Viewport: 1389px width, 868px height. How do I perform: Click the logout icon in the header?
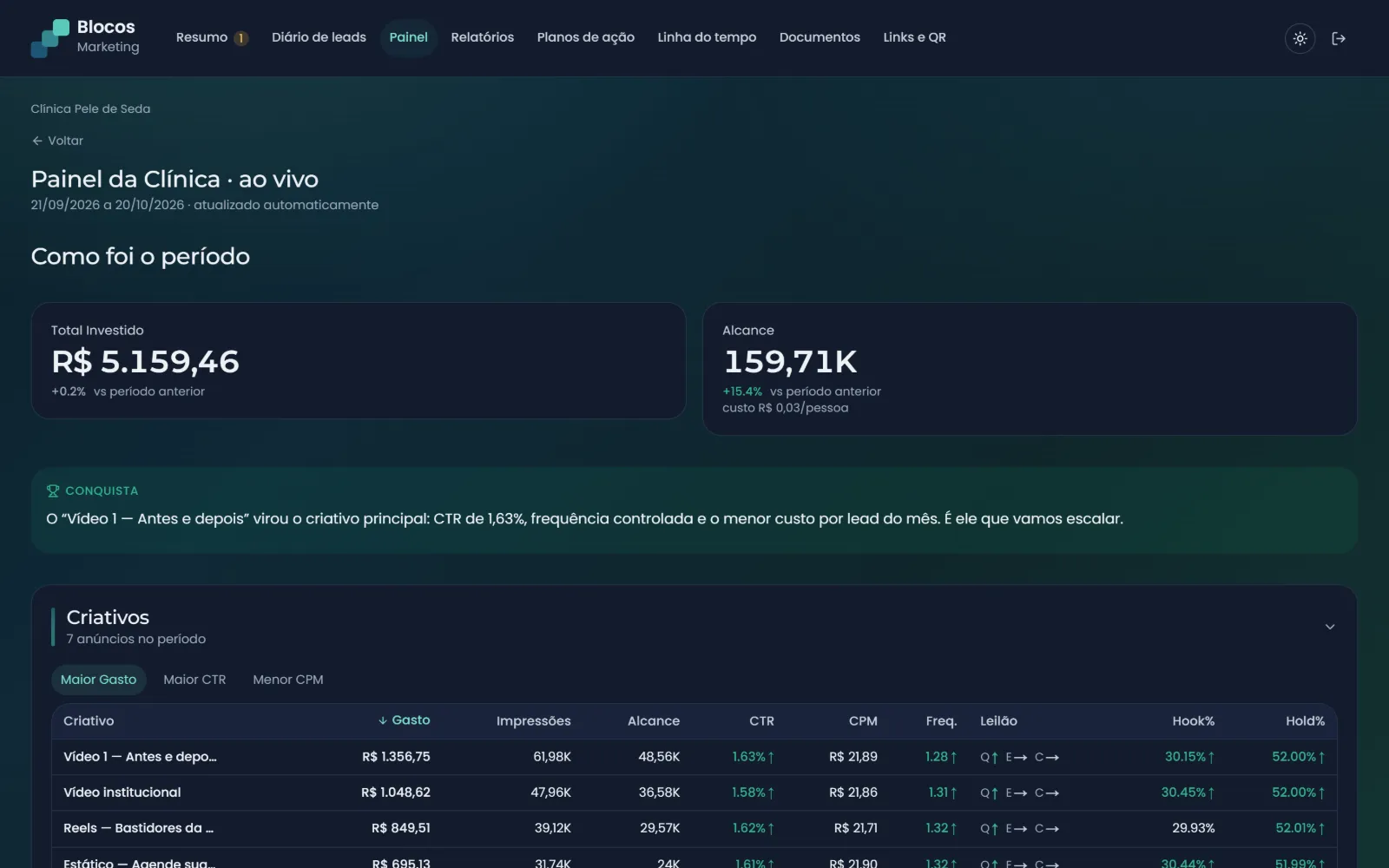coord(1339,38)
